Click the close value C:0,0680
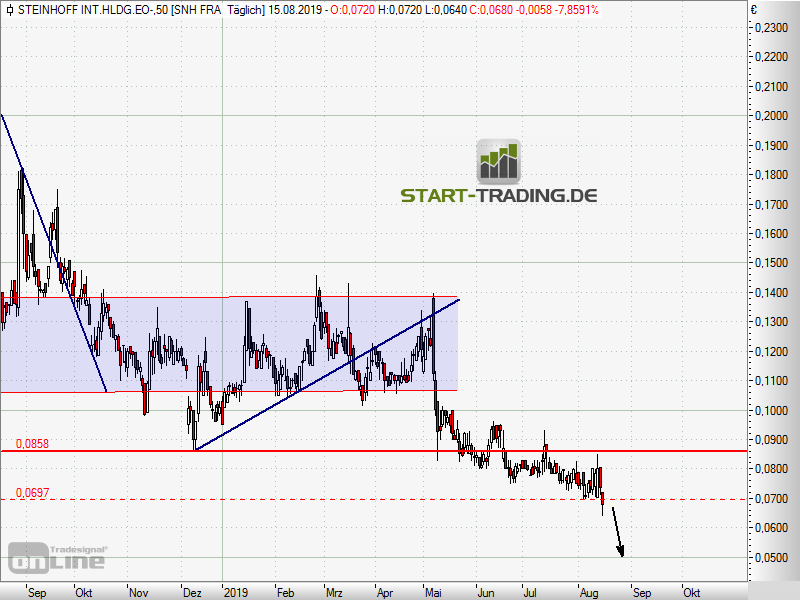The height and width of the screenshot is (600, 800). pos(491,10)
